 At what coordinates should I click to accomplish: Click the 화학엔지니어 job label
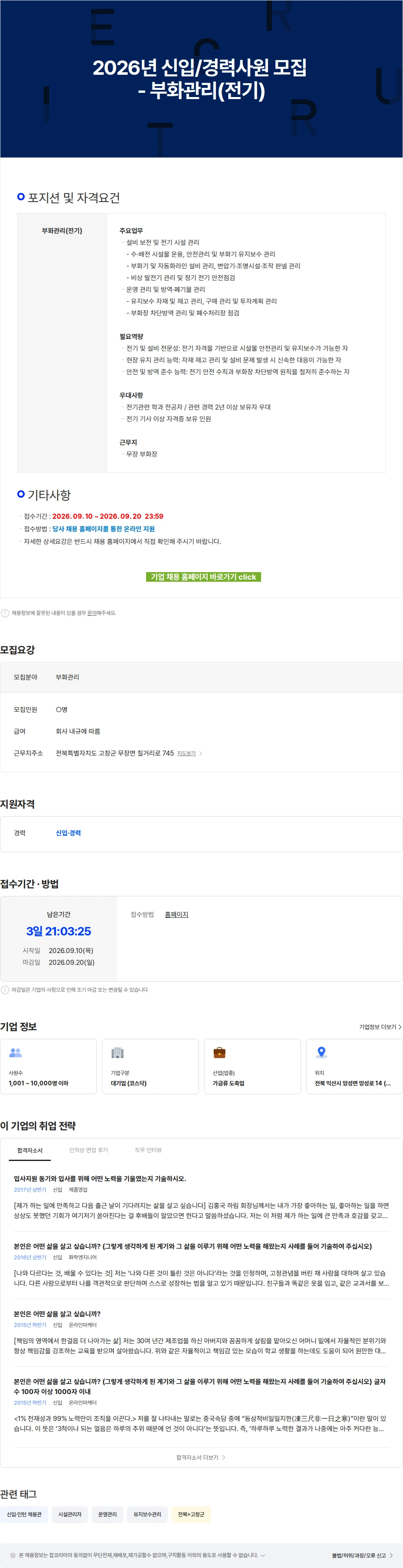[x=83, y=1258]
